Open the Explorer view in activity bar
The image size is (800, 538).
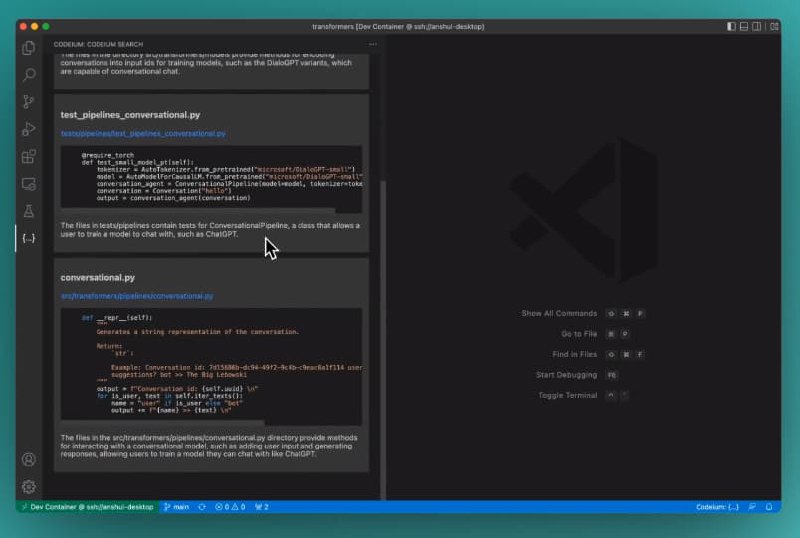pos(29,47)
